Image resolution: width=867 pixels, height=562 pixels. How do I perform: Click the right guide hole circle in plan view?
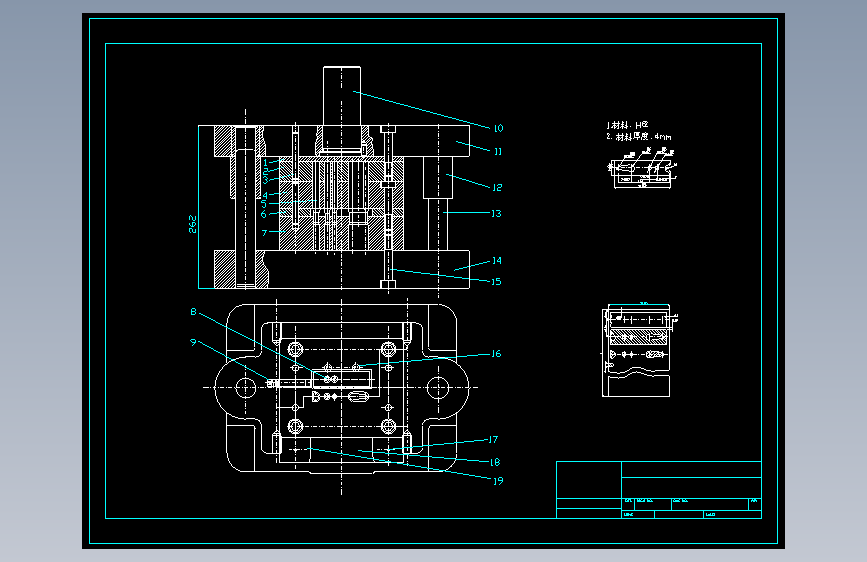[x=438, y=388]
